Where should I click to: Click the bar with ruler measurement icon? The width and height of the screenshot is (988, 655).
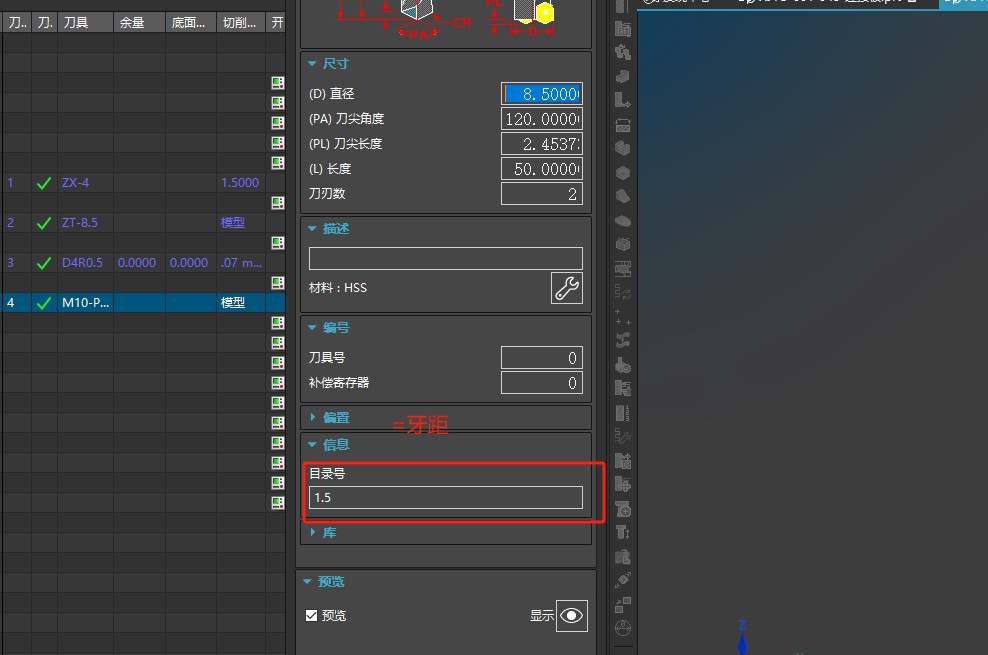click(623, 413)
